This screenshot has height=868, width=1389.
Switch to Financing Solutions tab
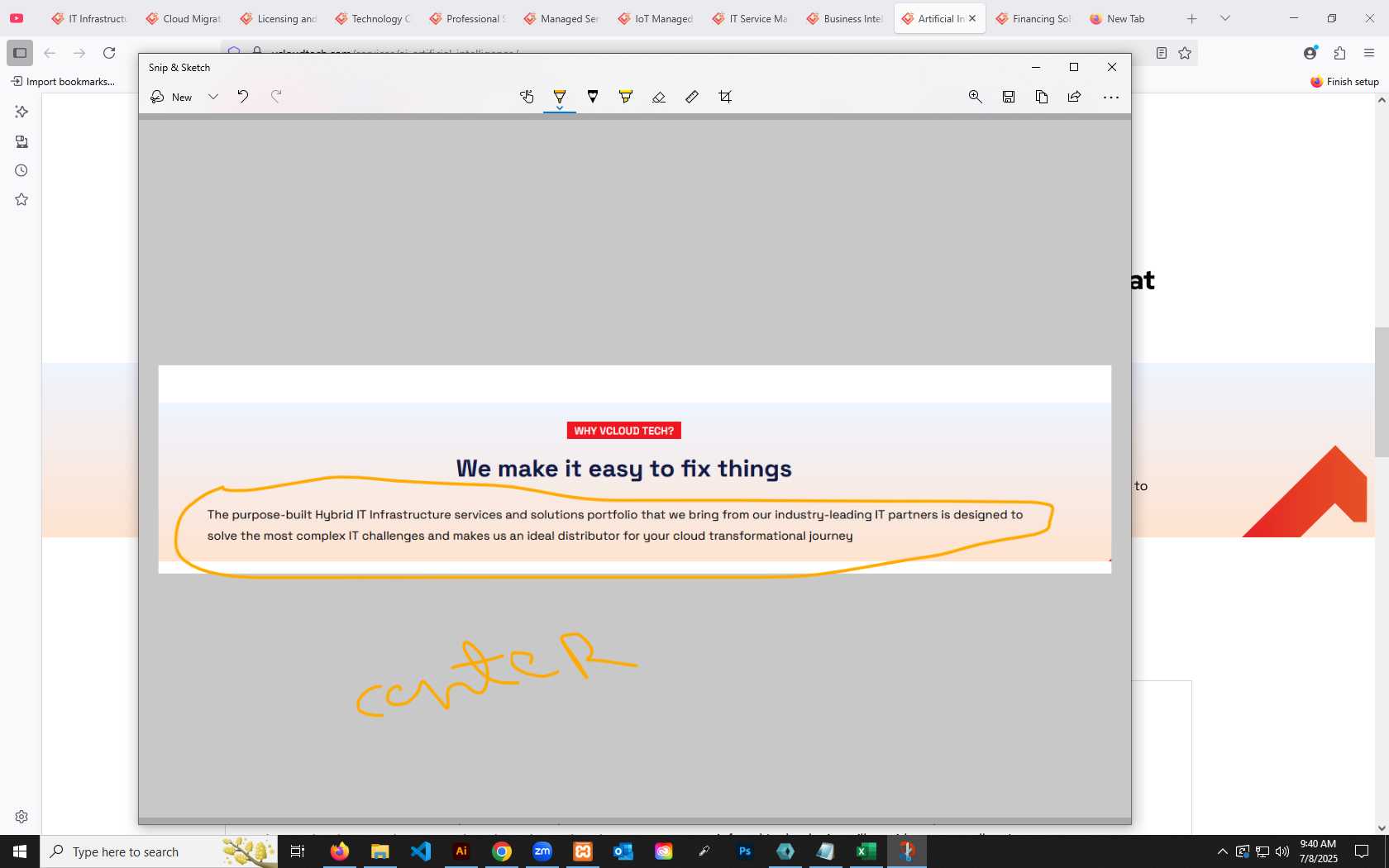[x=1033, y=18]
